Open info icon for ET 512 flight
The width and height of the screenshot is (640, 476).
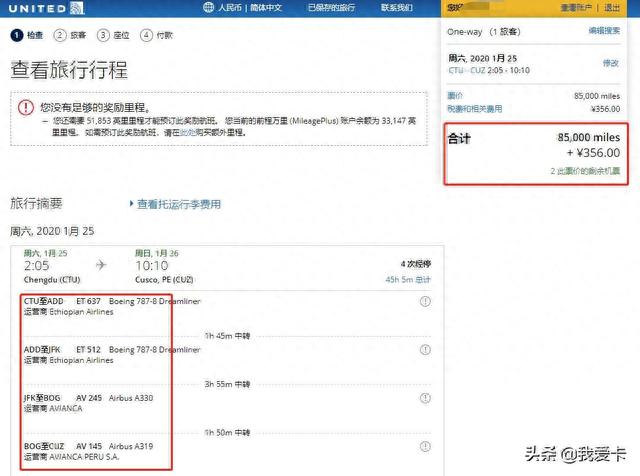425,350
